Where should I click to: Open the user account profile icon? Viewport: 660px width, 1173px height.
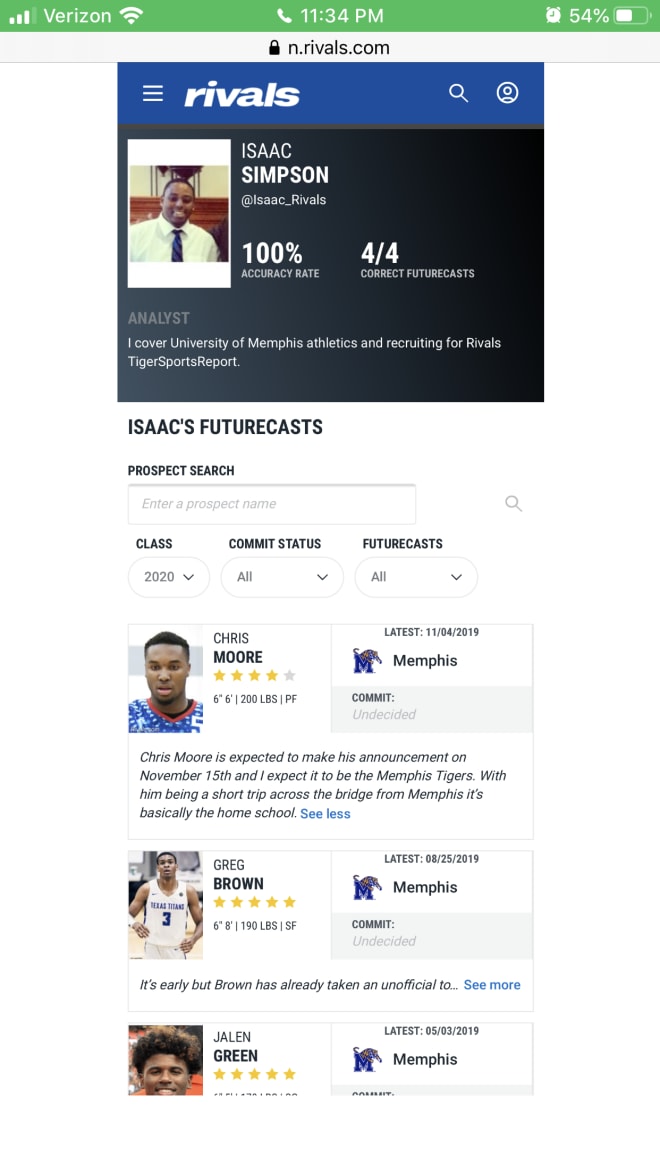click(x=507, y=93)
